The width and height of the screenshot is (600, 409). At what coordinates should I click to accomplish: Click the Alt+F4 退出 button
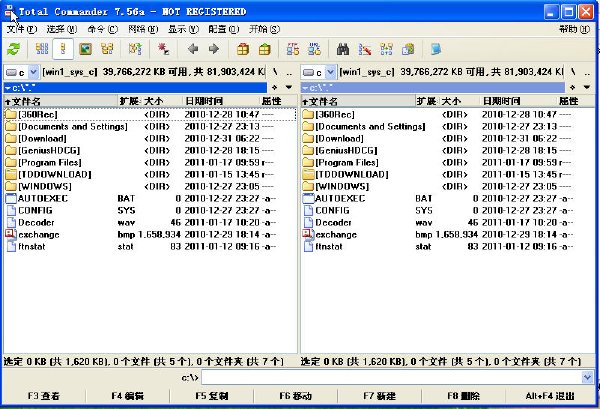click(550, 396)
